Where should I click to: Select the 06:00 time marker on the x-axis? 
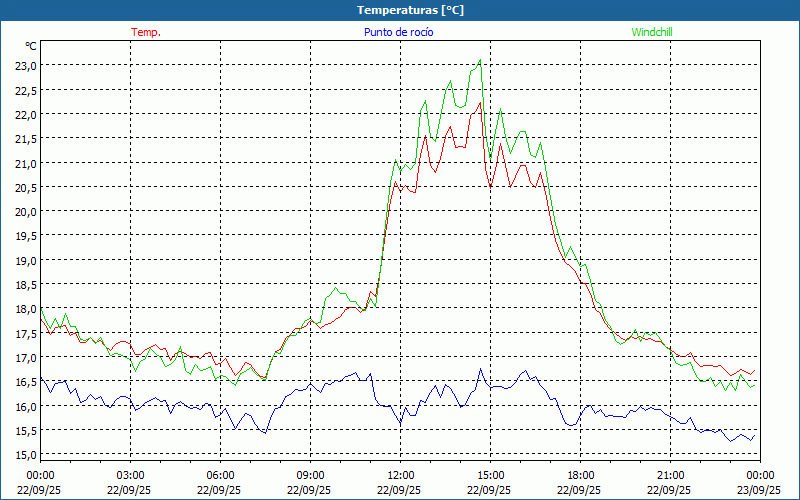click(x=220, y=475)
